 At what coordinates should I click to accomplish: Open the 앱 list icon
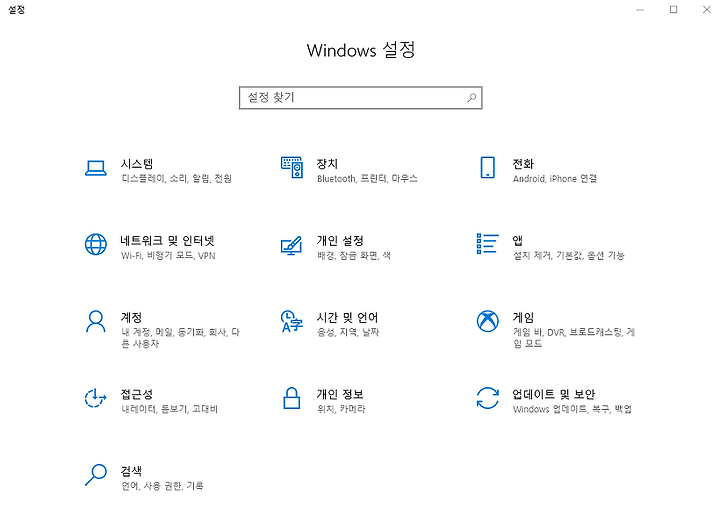pos(487,244)
